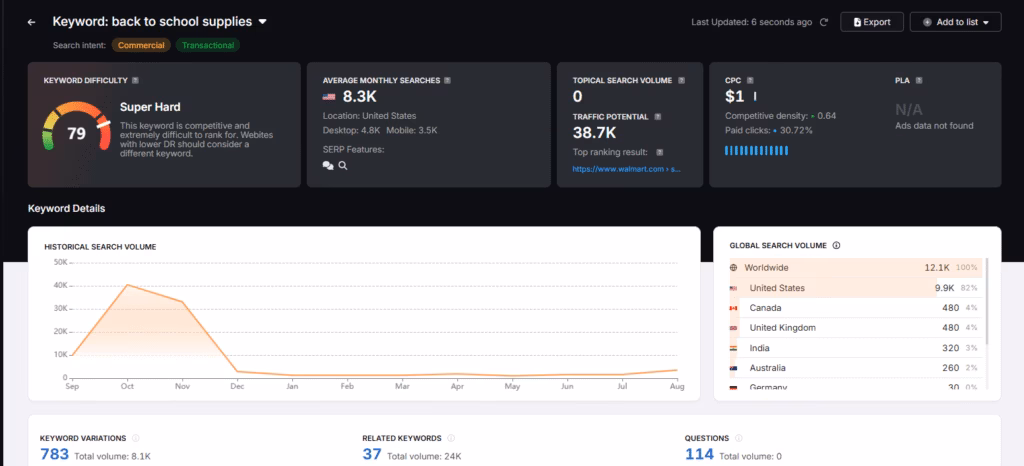
Task: Click the chat bubbles SERP feature icon
Action: (x=328, y=166)
